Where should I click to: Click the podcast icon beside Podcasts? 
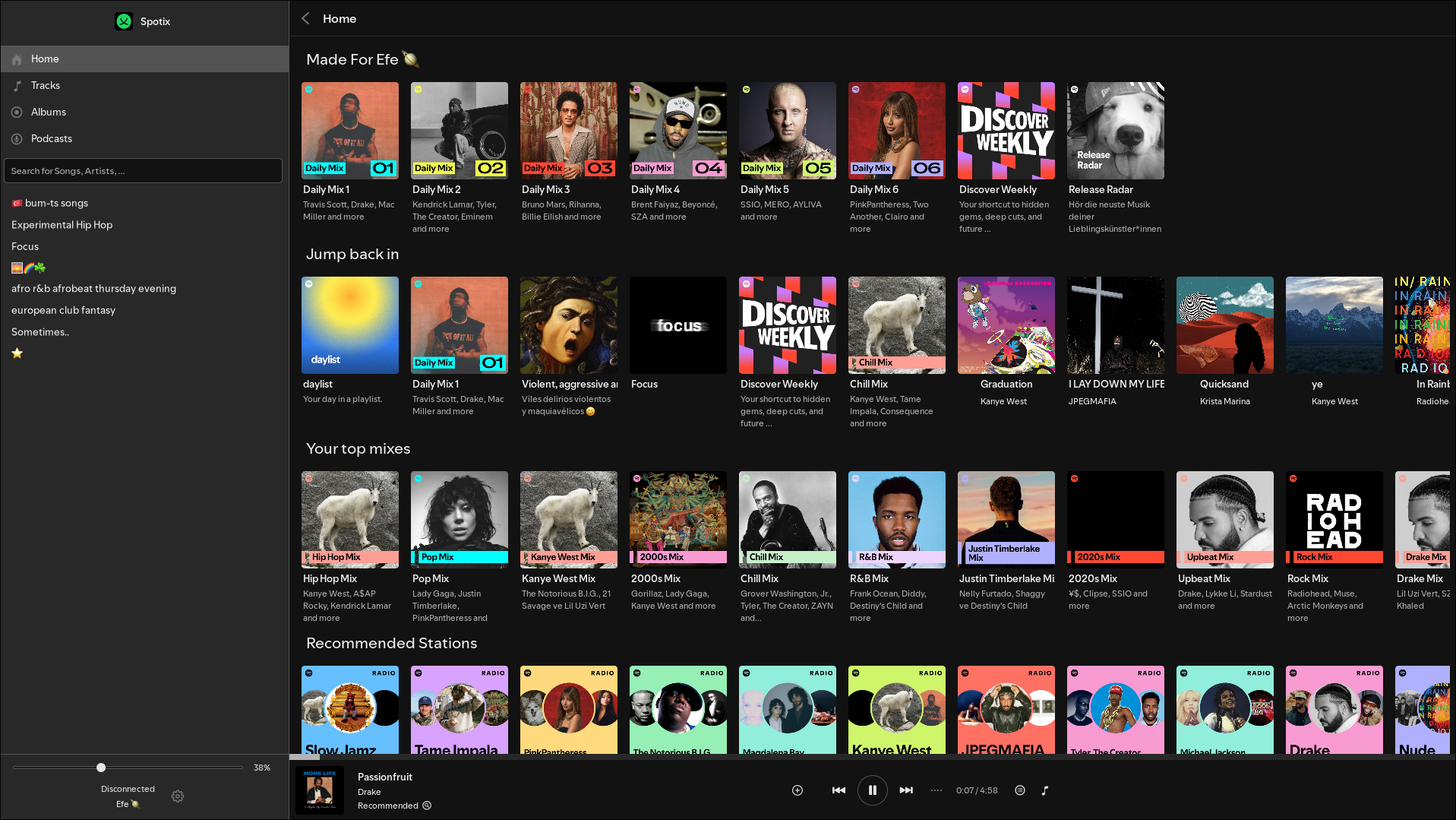point(17,139)
